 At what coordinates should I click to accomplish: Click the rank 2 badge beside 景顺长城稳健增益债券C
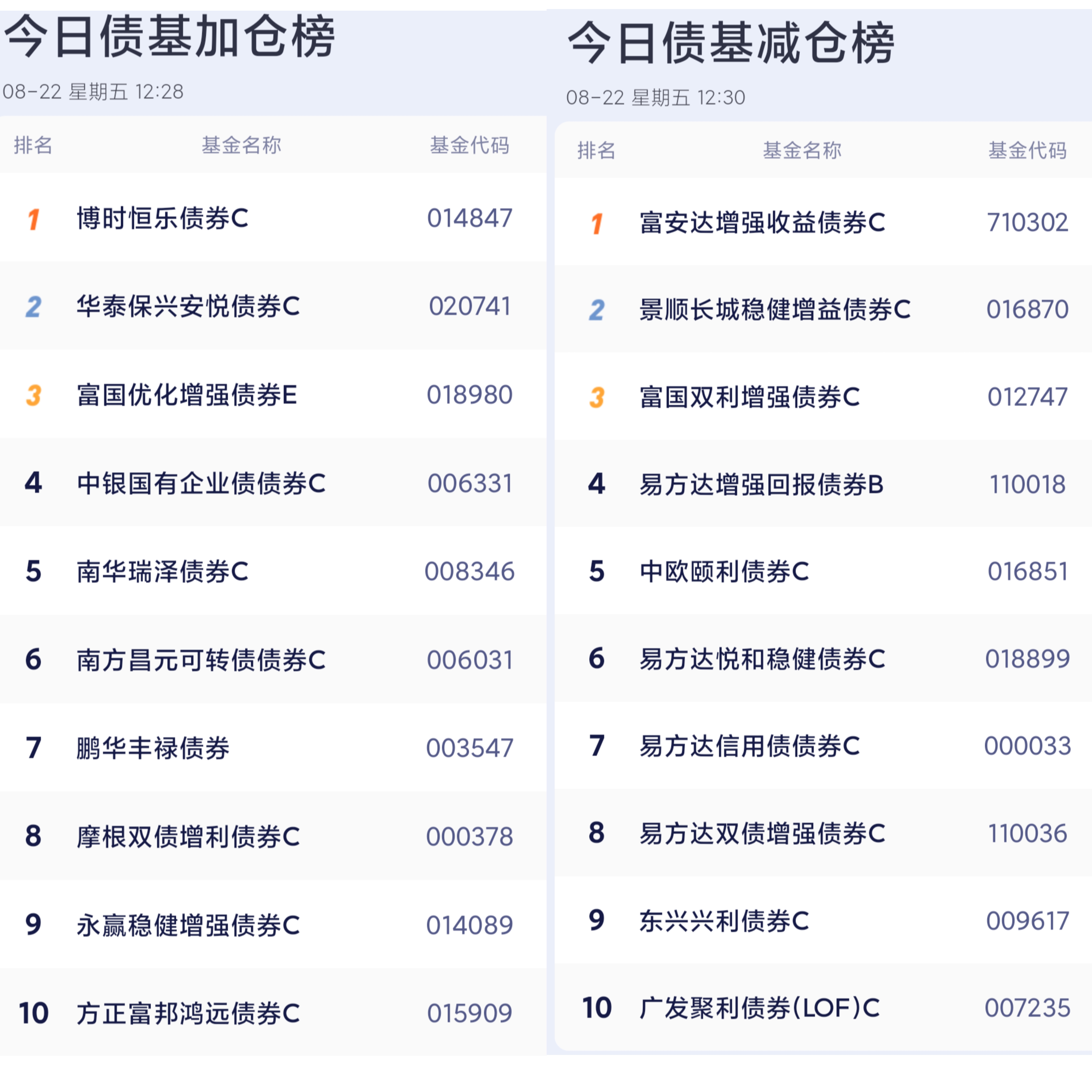coord(597,310)
